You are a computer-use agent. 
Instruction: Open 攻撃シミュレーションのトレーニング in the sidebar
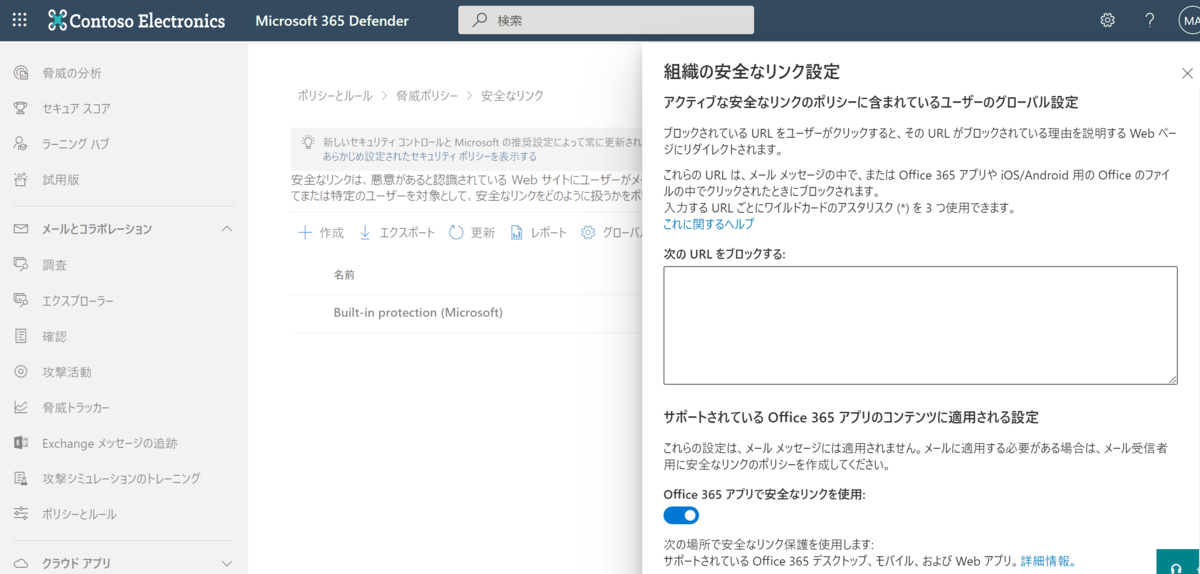coord(121,478)
